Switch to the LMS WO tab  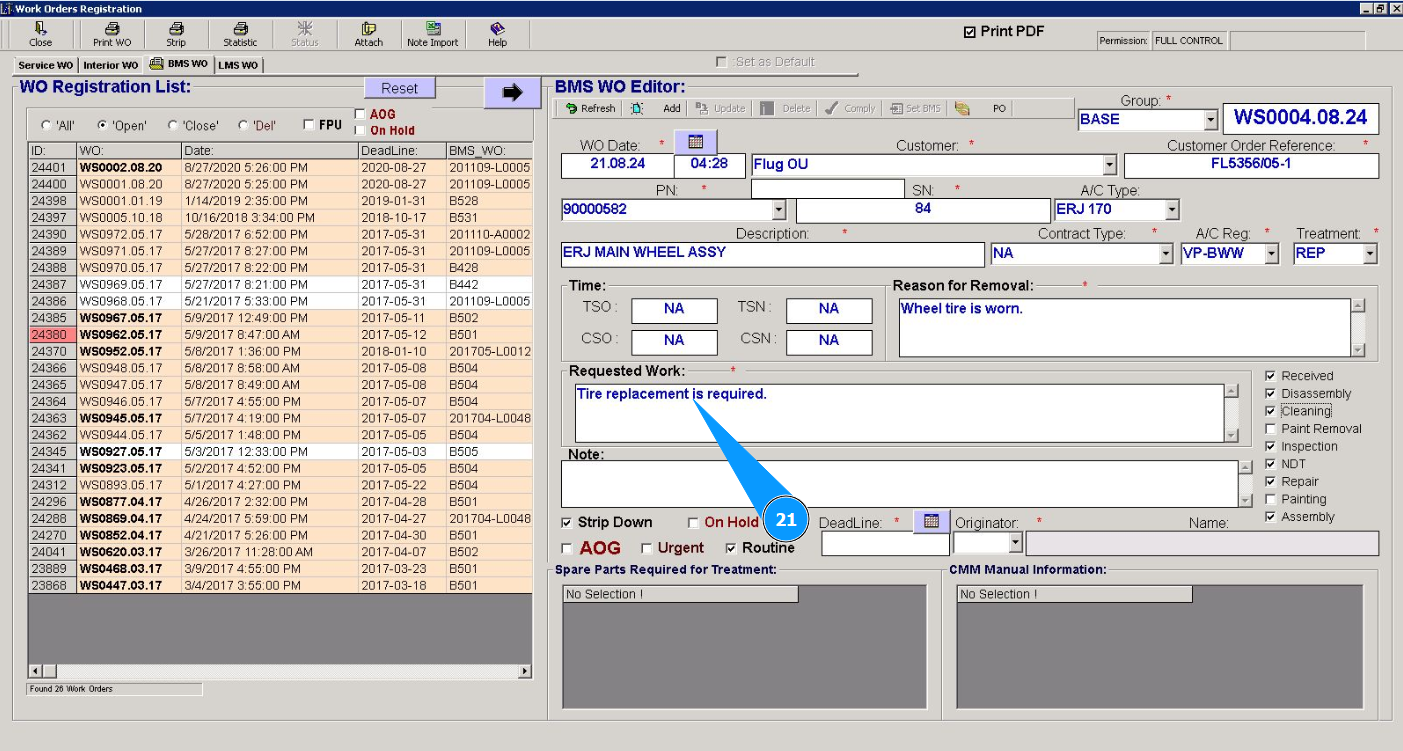(x=238, y=65)
